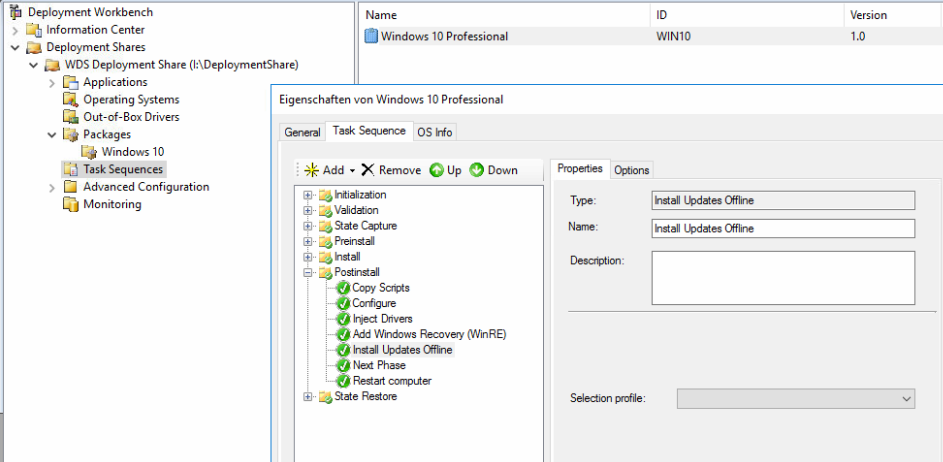
Task: Click the State Restore group folder icon
Action: point(325,396)
